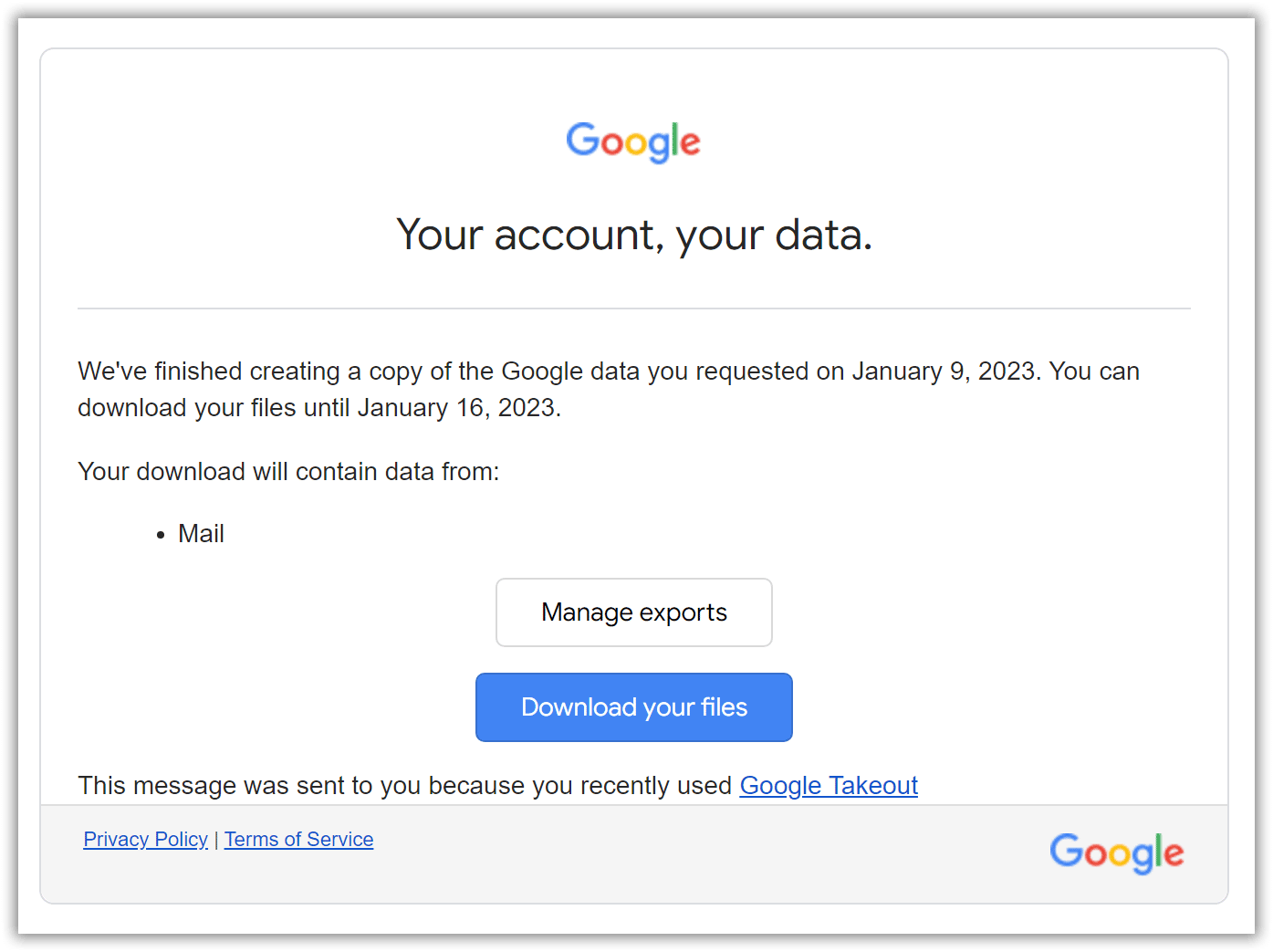The width and height of the screenshot is (1273, 952).
Task: Click the 'Your account, your data.' heading
Action: coord(634,235)
